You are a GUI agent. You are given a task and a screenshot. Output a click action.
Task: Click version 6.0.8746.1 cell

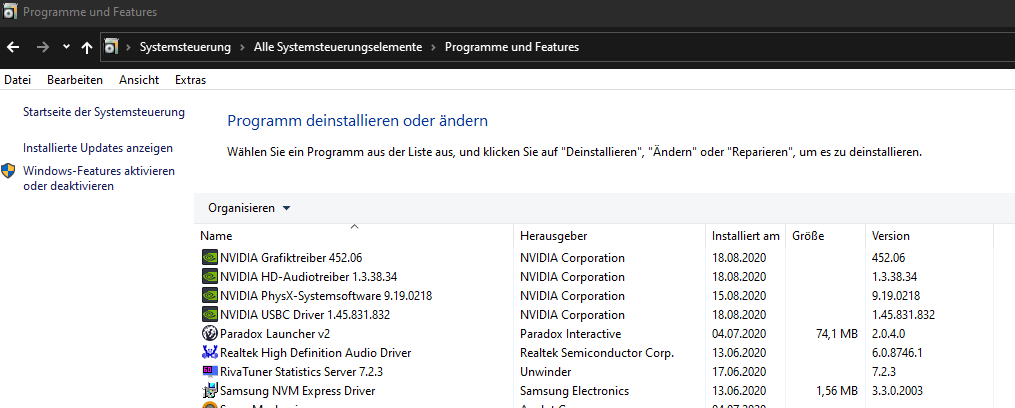point(897,353)
